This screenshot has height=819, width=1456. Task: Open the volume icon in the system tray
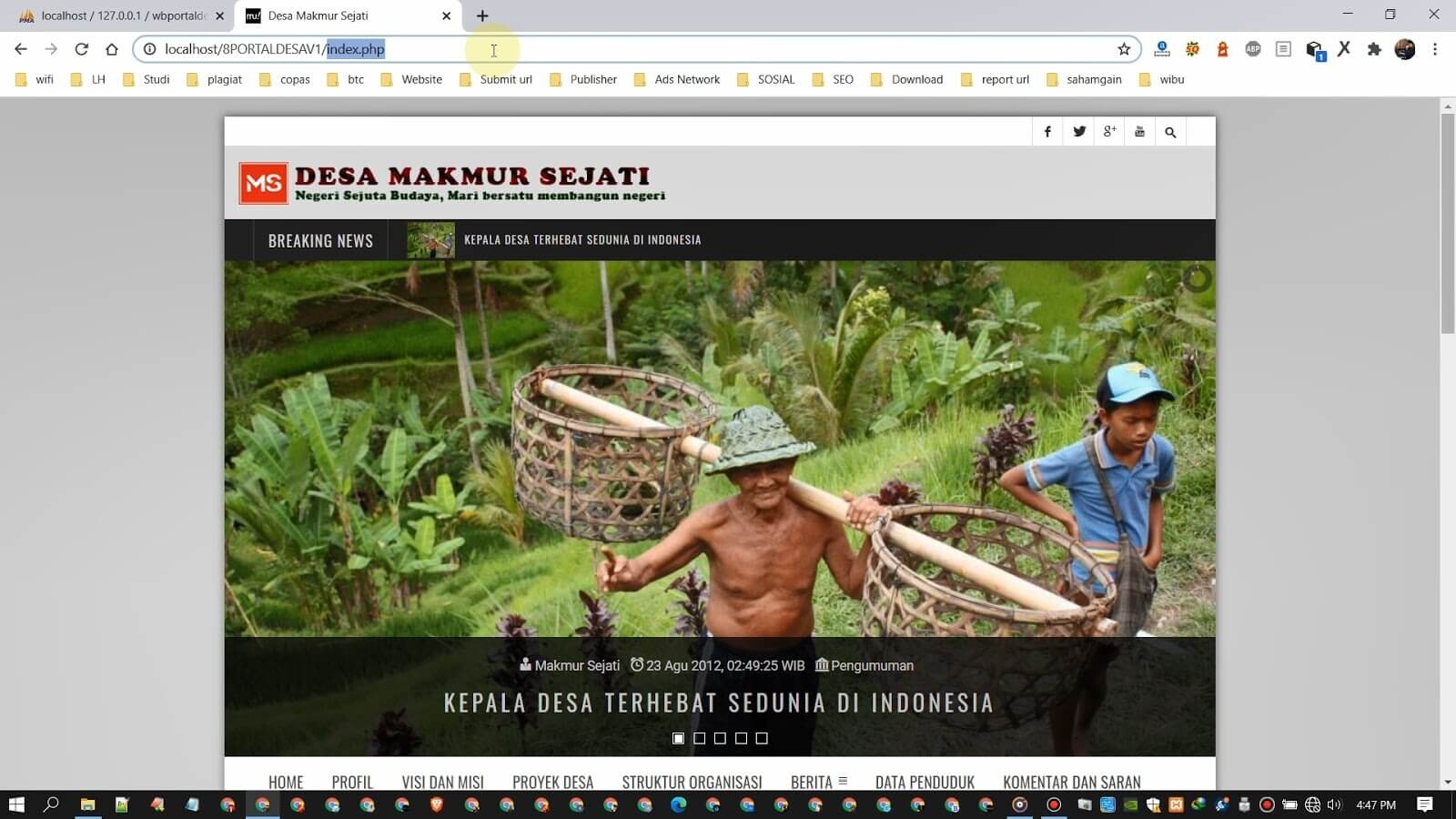(1334, 804)
